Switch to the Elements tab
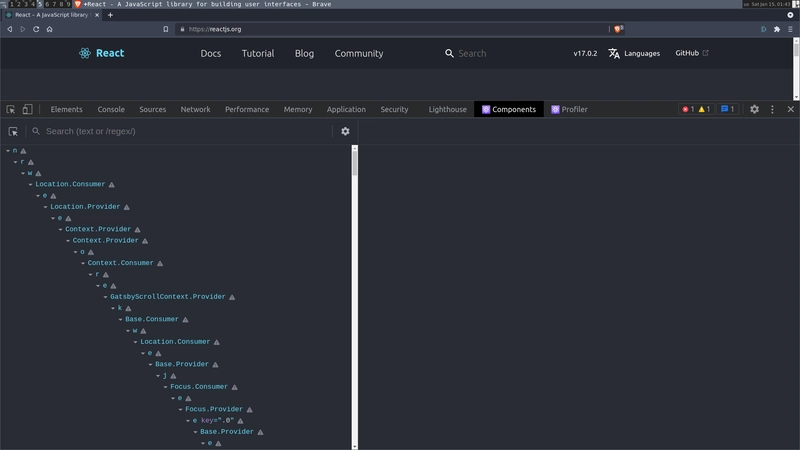The width and height of the screenshot is (800, 450). [x=66, y=109]
